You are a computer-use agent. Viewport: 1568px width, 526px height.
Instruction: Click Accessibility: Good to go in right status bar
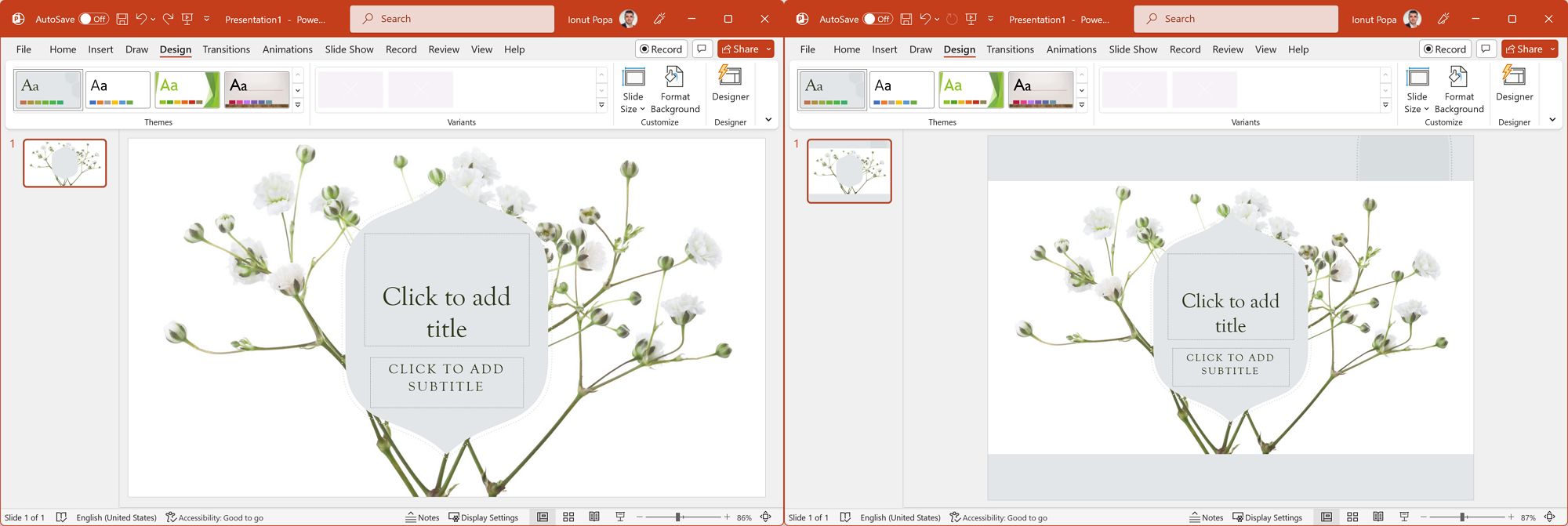998,517
